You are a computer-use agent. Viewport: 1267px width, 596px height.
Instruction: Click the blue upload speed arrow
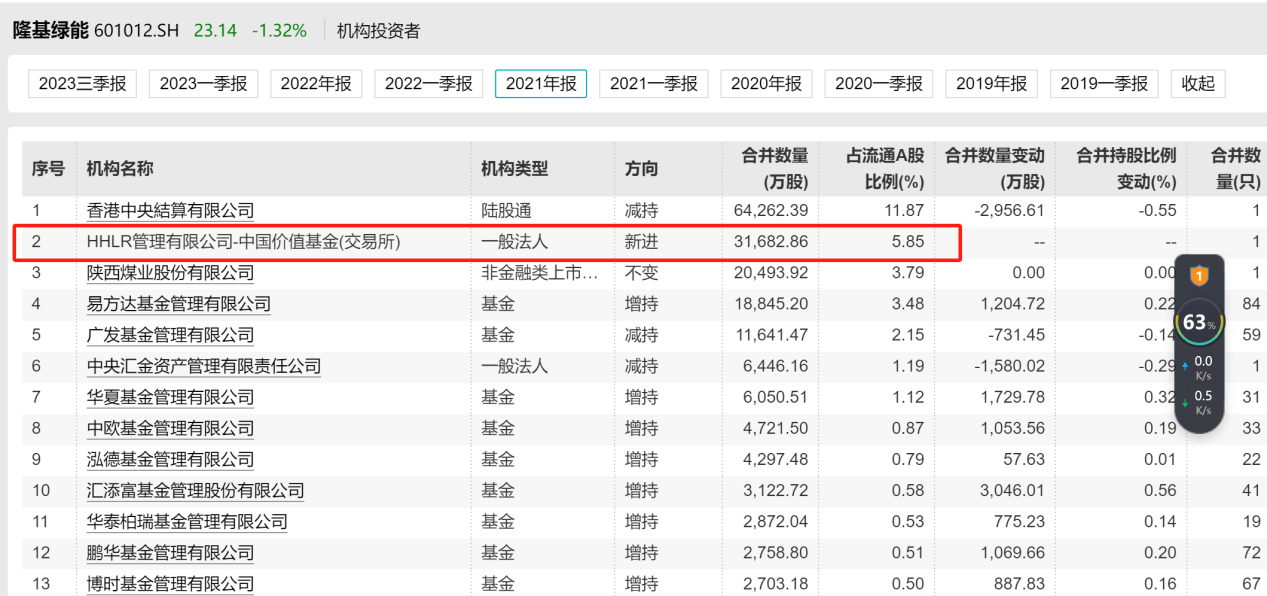point(1185,366)
